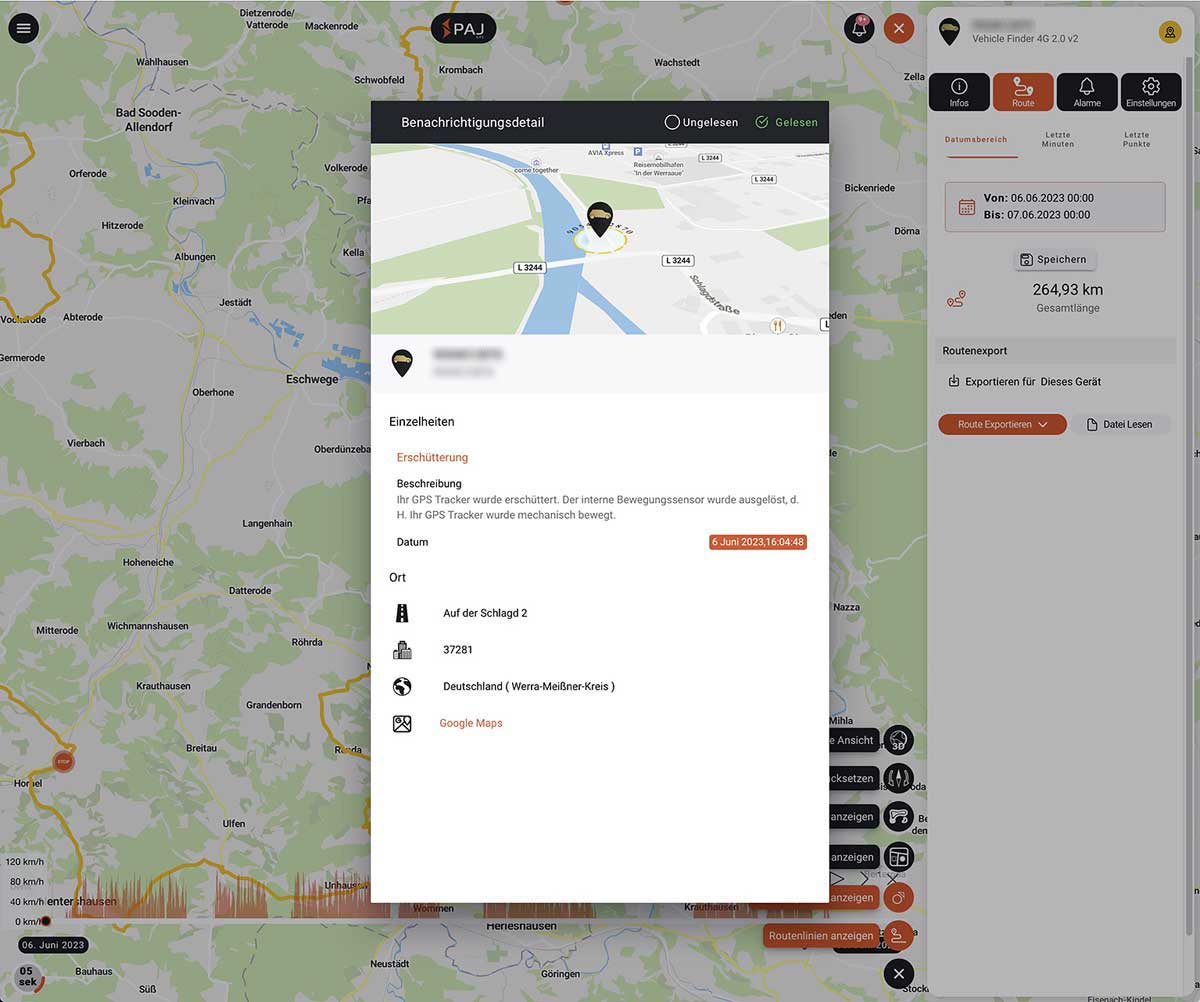The image size is (1200, 1002).
Task: Click the PAJ logo at top center
Action: [x=463, y=28]
